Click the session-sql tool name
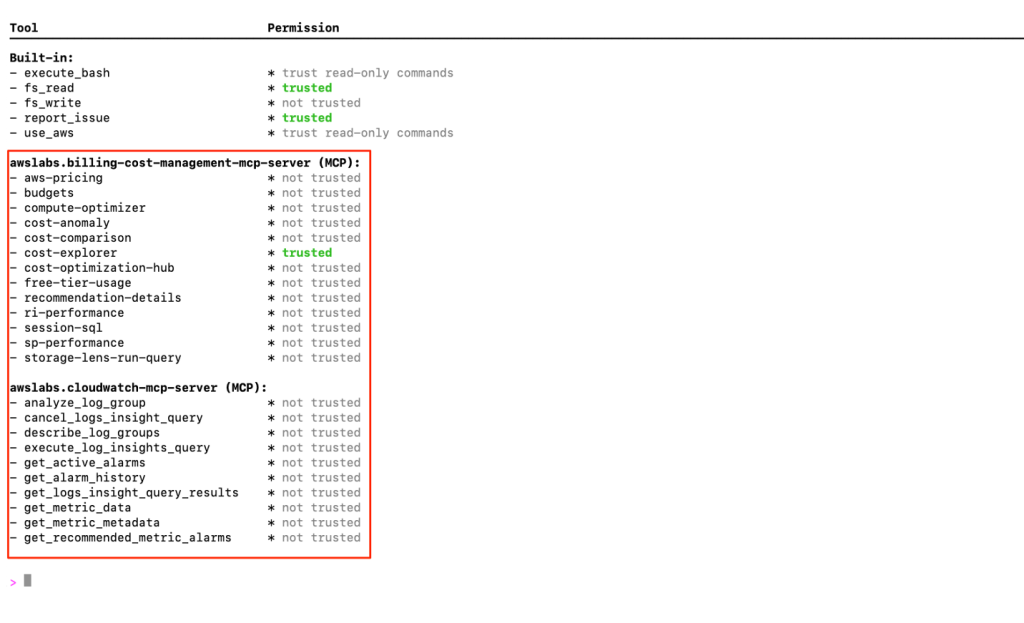1024x623 pixels. click(x=63, y=328)
